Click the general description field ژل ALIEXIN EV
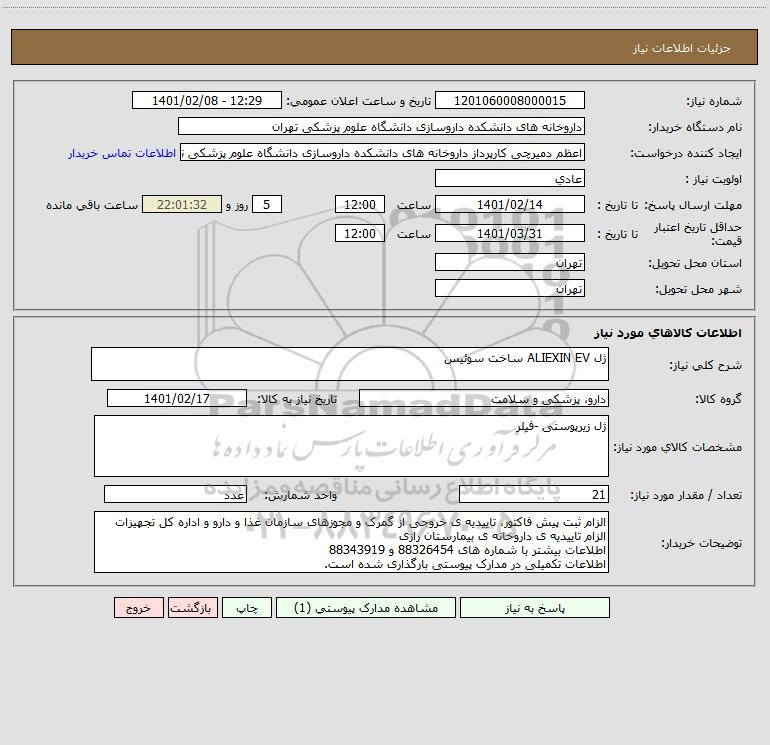The height and width of the screenshot is (745, 770). (x=350, y=364)
